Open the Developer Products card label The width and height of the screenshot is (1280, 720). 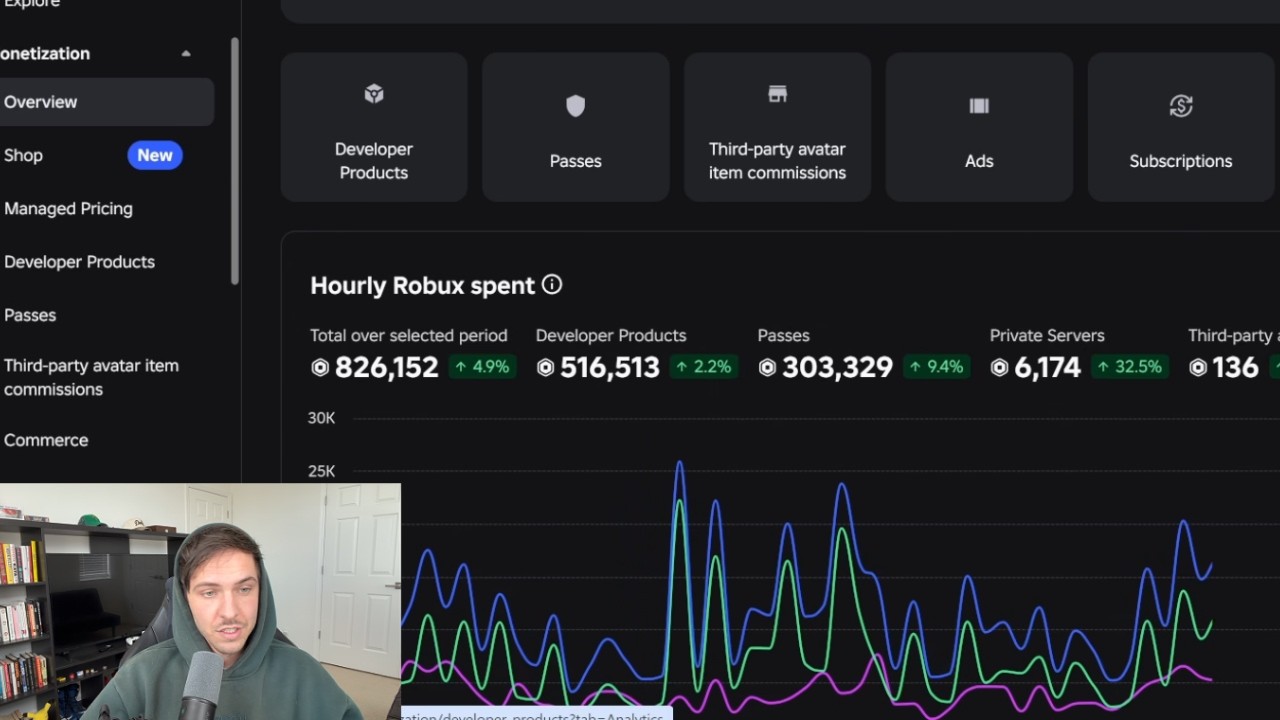coord(374,161)
